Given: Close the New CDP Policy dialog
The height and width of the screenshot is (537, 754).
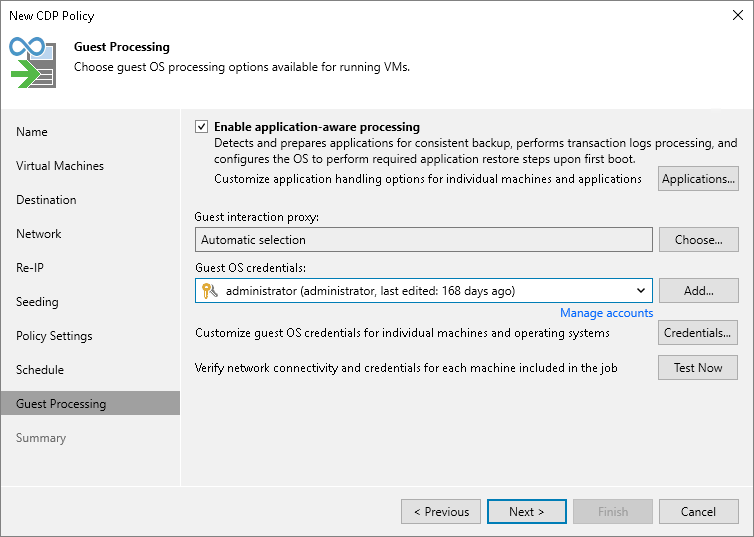Looking at the screenshot, I should (738, 15).
